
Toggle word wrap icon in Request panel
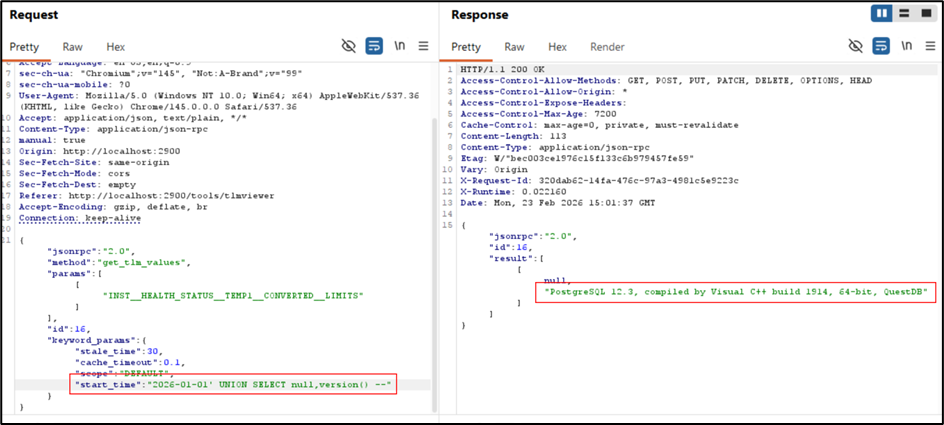374,46
